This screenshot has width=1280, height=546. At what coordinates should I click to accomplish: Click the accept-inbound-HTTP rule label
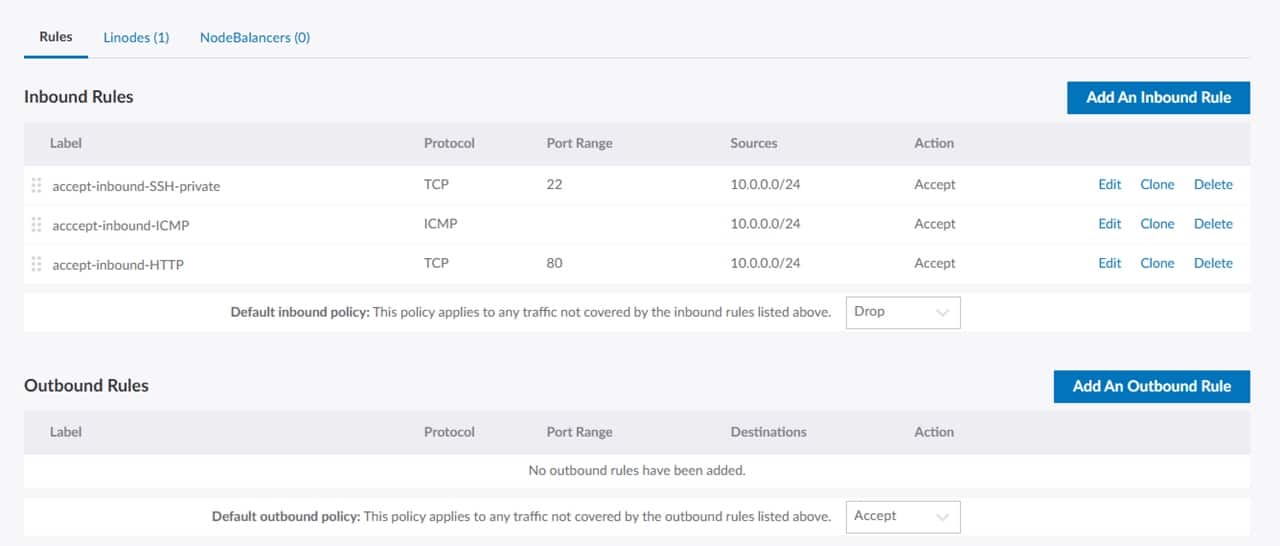(118, 265)
